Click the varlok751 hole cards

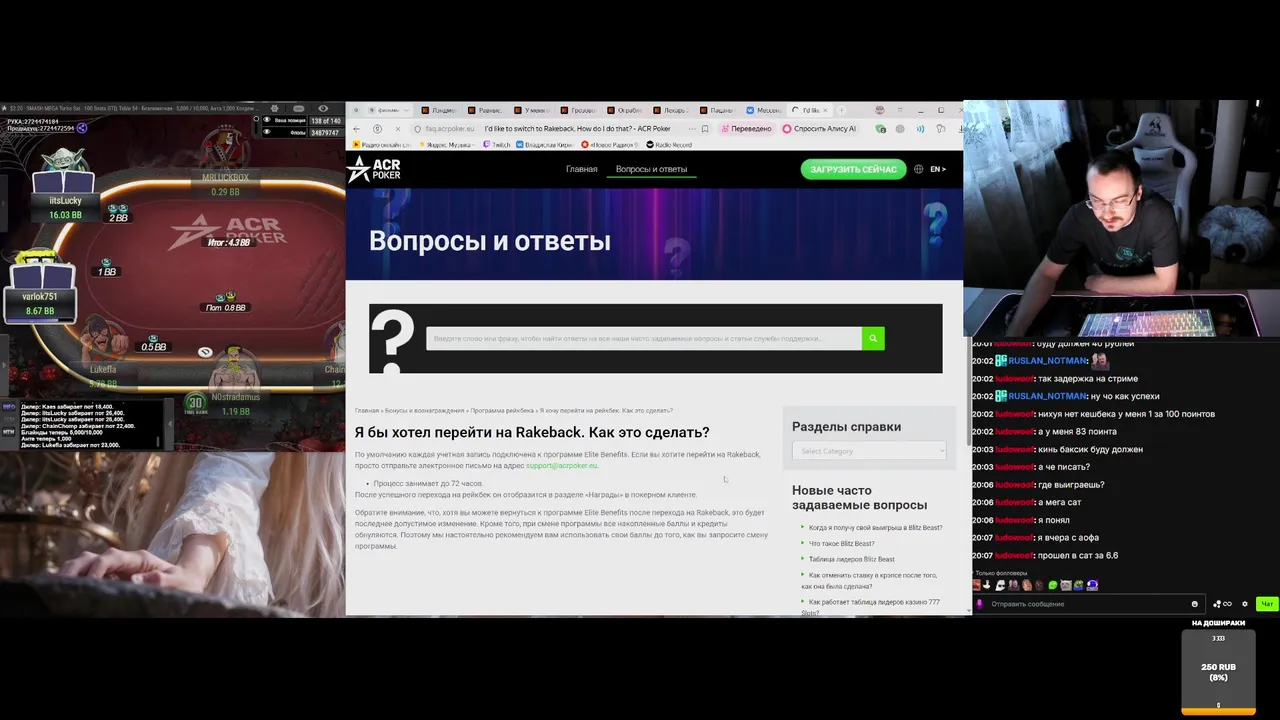pos(44,277)
